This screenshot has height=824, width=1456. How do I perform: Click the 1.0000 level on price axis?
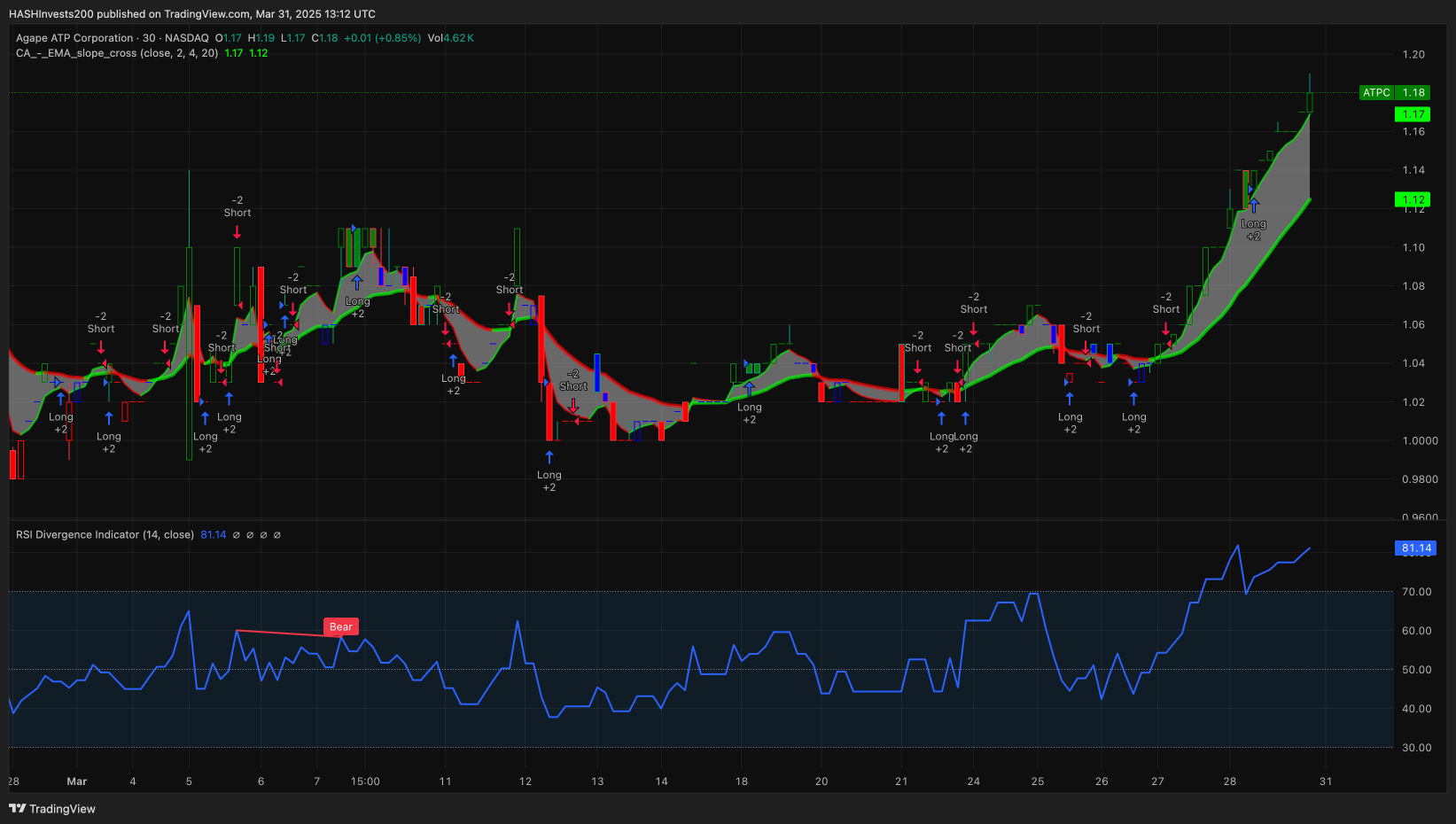pos(1420,440)
